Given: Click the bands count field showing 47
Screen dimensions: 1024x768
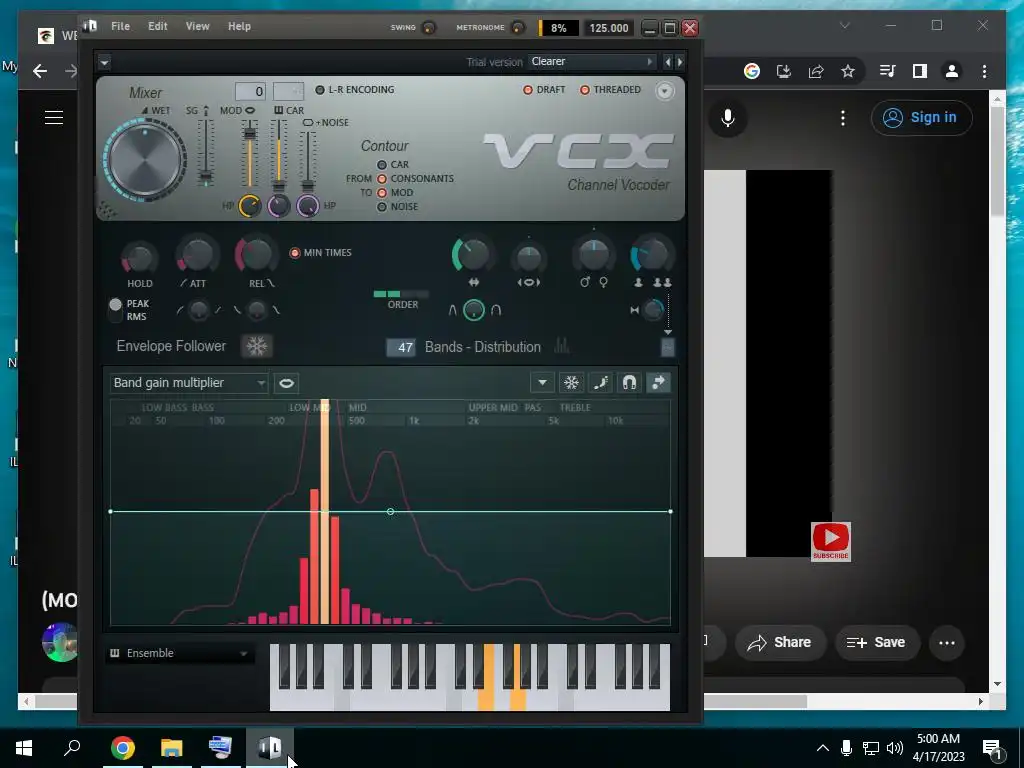Looking at the screenshot, I should tap(401, 347).
